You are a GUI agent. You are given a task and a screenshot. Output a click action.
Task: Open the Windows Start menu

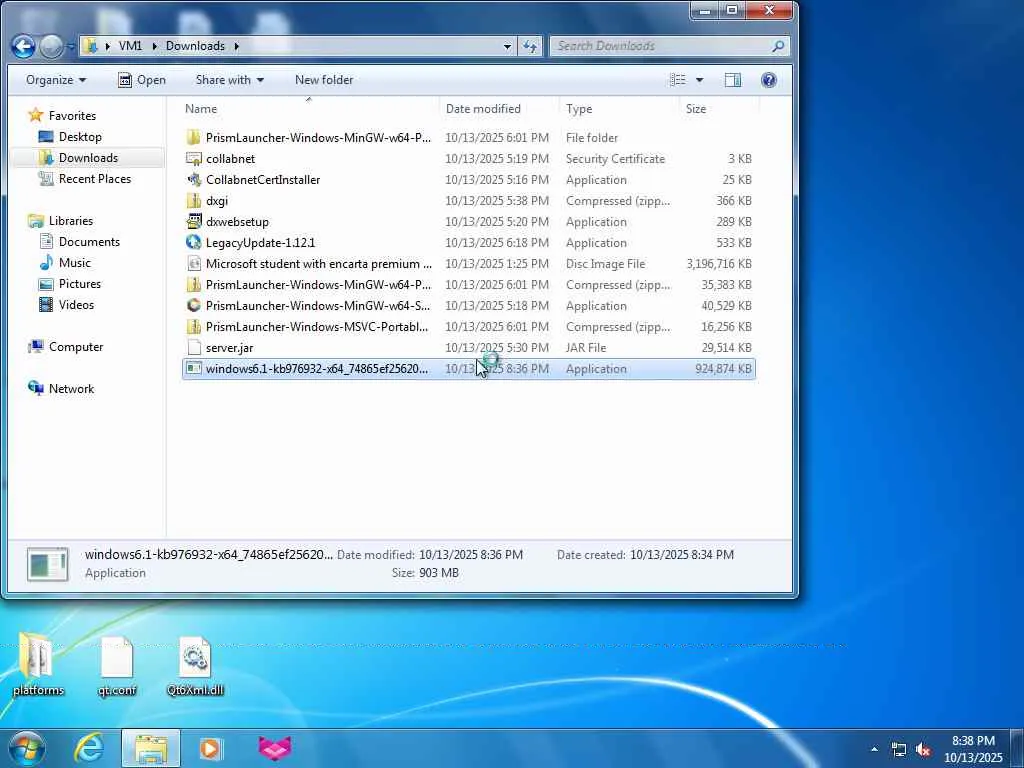tap(27, 748)
